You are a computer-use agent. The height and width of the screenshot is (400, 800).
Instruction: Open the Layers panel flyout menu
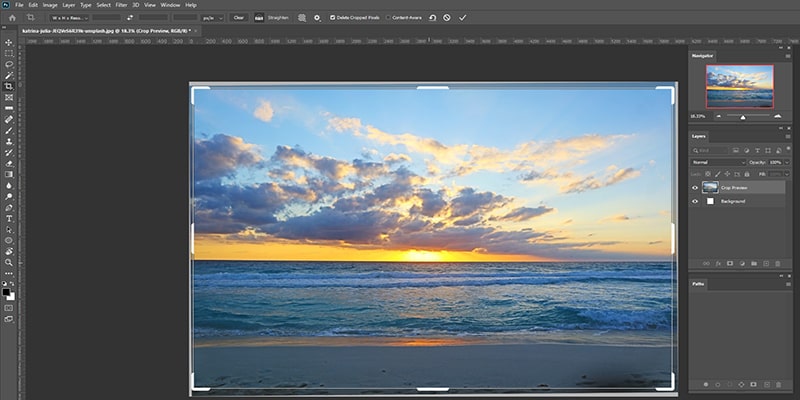coord(788,136)
